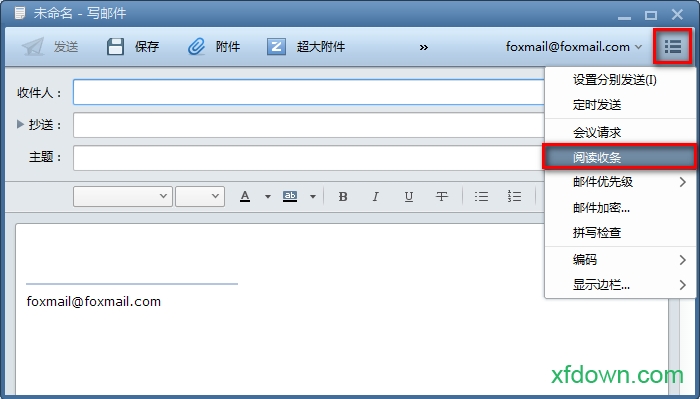
Task: Open 邮件优先级 priority submenu
Action: click(620, 182)
